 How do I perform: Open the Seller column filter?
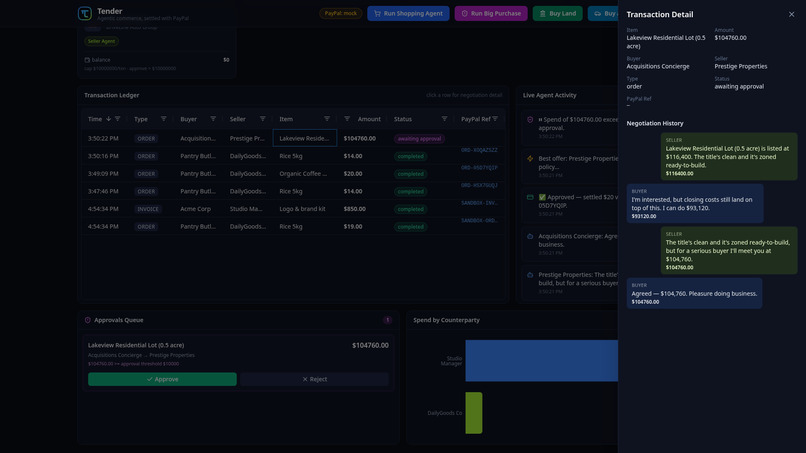(263, 119)
